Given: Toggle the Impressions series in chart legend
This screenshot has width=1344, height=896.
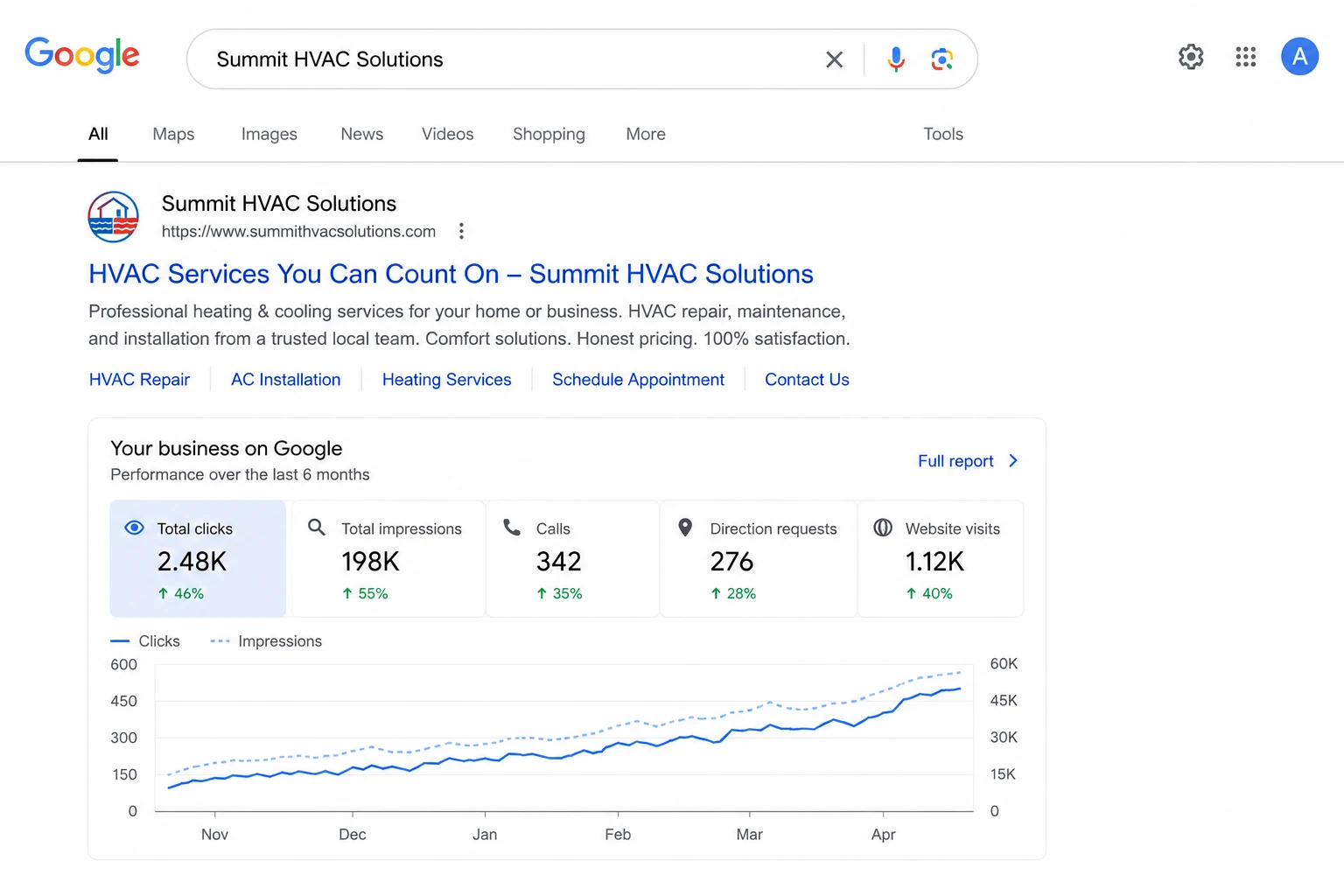Looking at the screenshot, I should pyautogui.click(x=266, y=641).
